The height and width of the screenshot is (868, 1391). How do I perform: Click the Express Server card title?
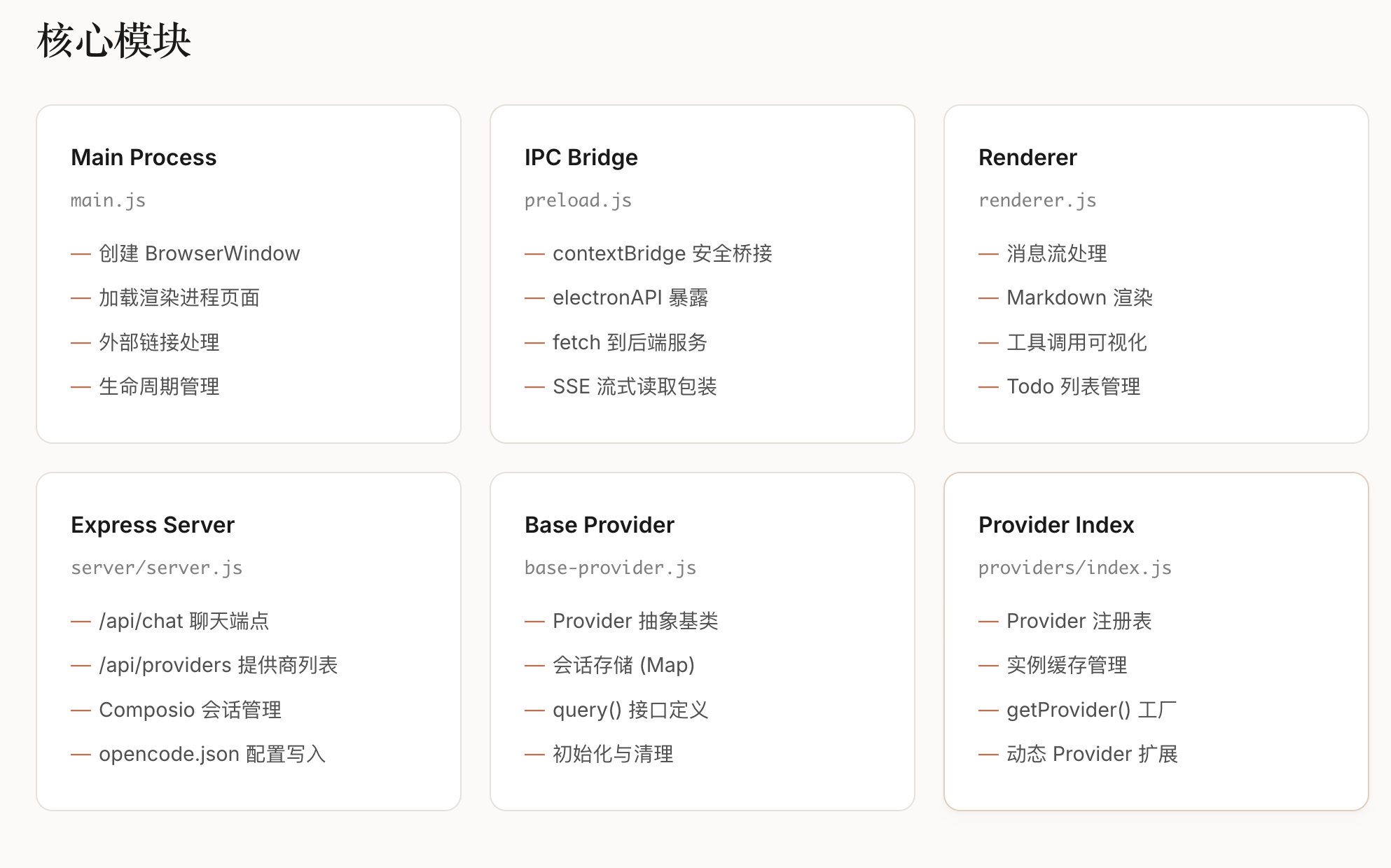[x=152, y=525]
